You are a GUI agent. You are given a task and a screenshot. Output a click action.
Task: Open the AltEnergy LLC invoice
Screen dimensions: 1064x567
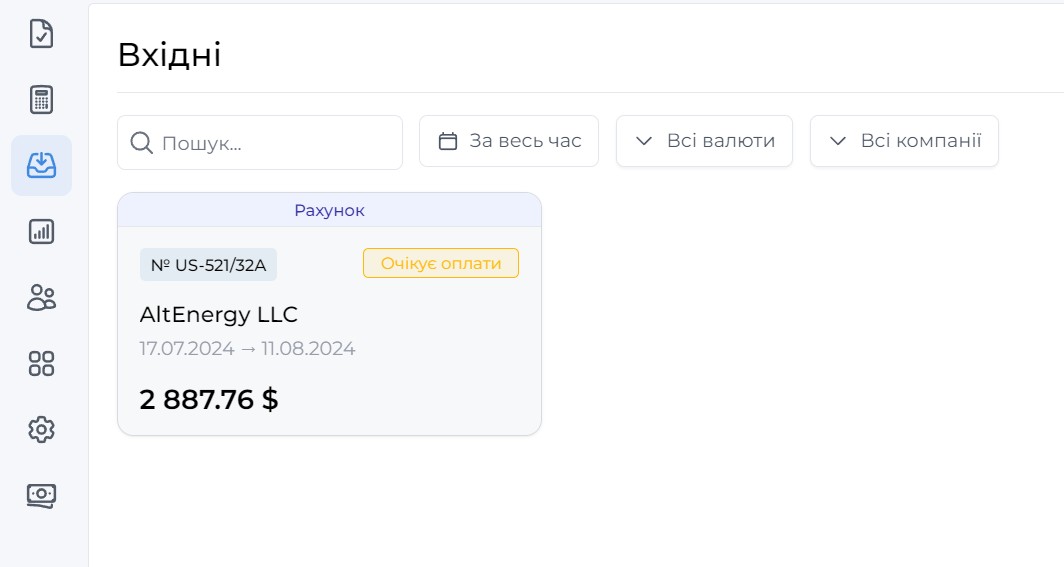pos(219,314)
